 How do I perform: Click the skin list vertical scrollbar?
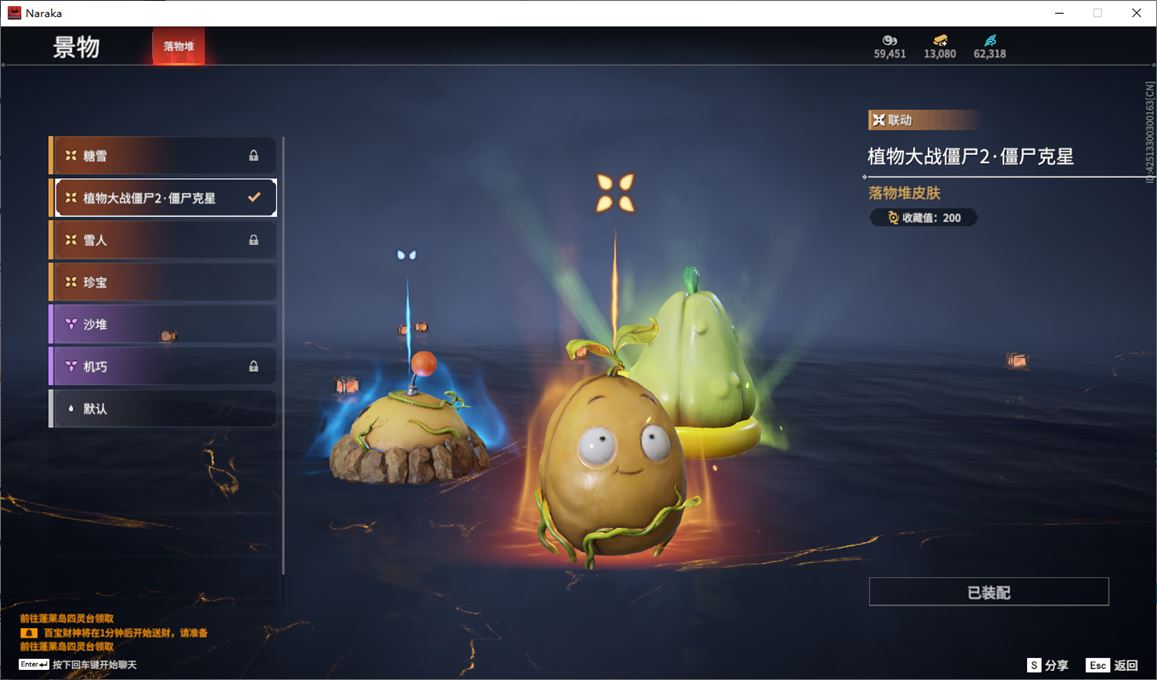coord(283,355)
